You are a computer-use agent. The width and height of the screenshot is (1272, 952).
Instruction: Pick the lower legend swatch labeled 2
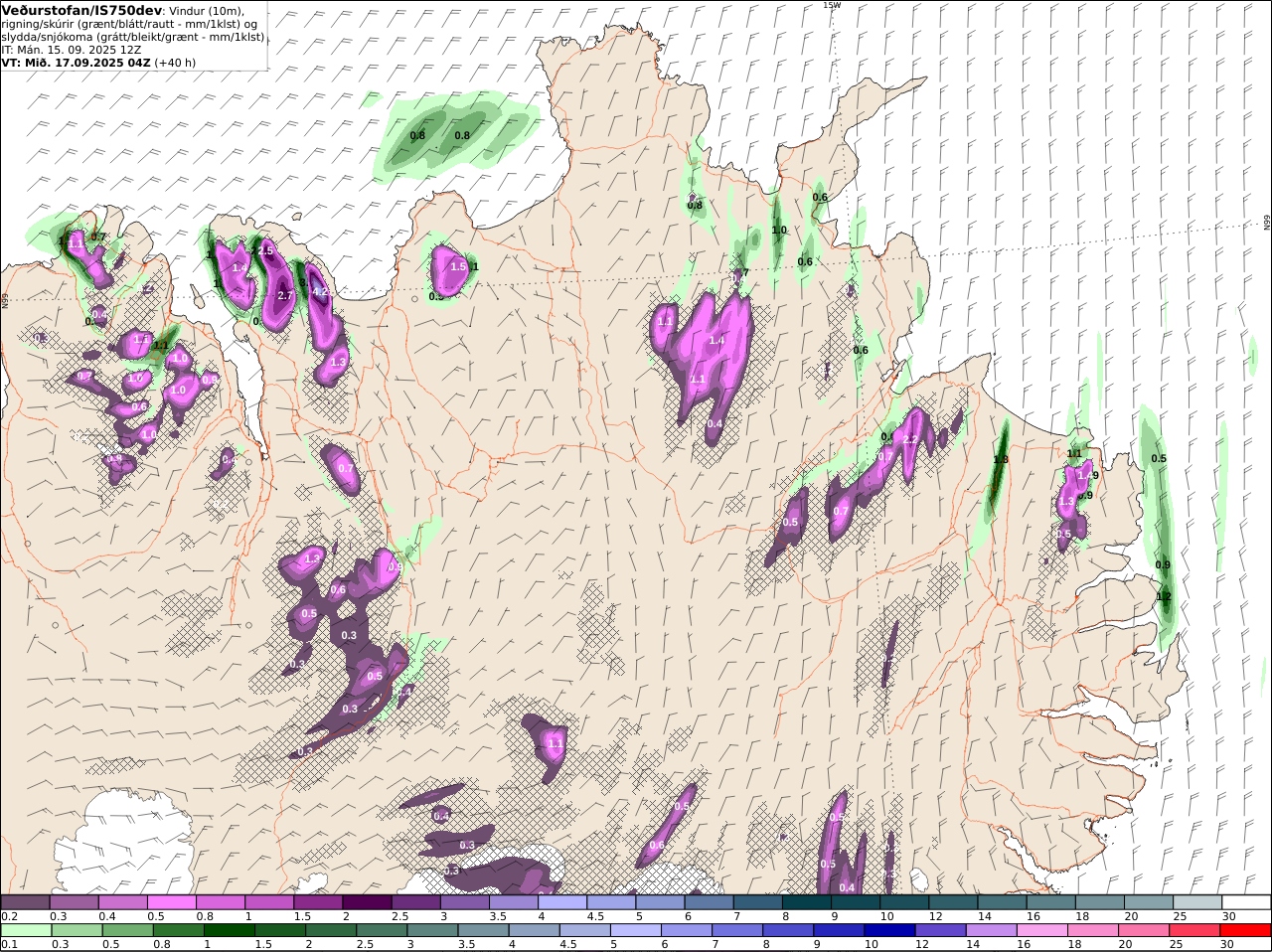tap(331, 930)
